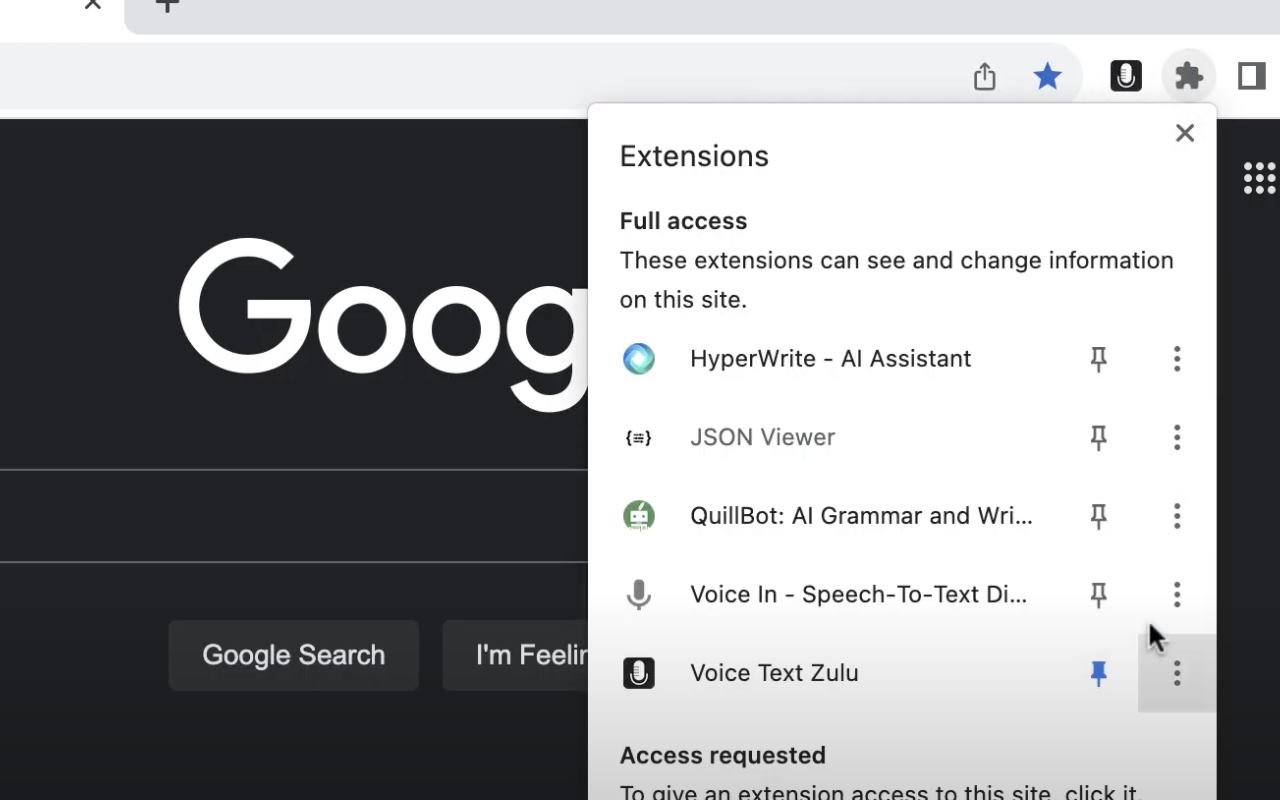
Task: Click the HyperWrite extension icon
Action: click(639, 358)
